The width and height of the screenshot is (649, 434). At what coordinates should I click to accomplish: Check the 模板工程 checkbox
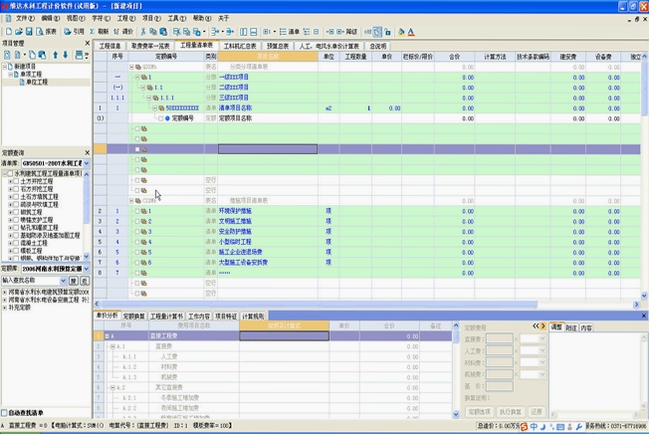point(16,251)
